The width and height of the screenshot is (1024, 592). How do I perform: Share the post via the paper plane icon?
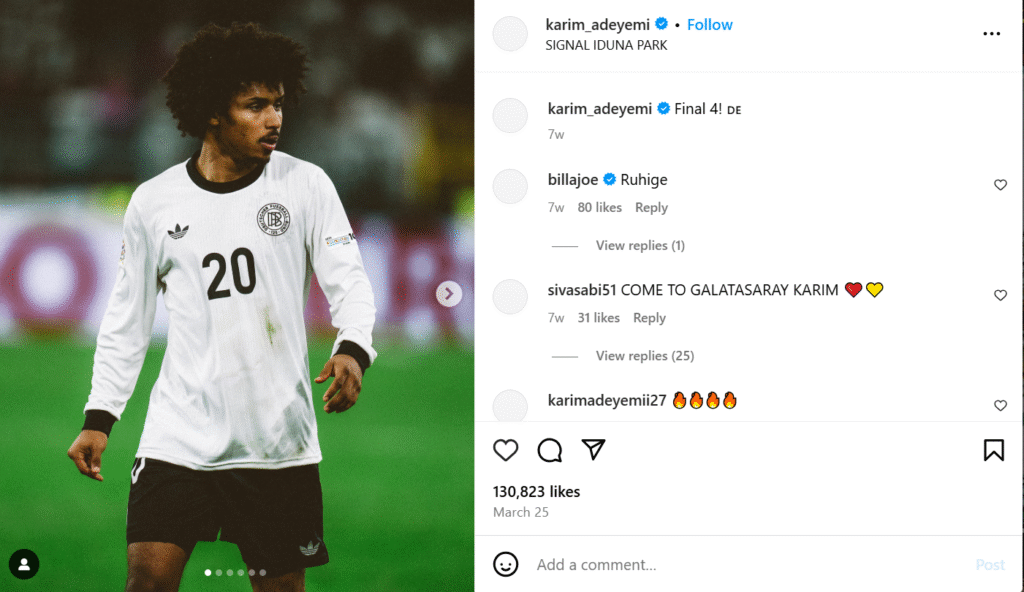(x=593, y=451)
